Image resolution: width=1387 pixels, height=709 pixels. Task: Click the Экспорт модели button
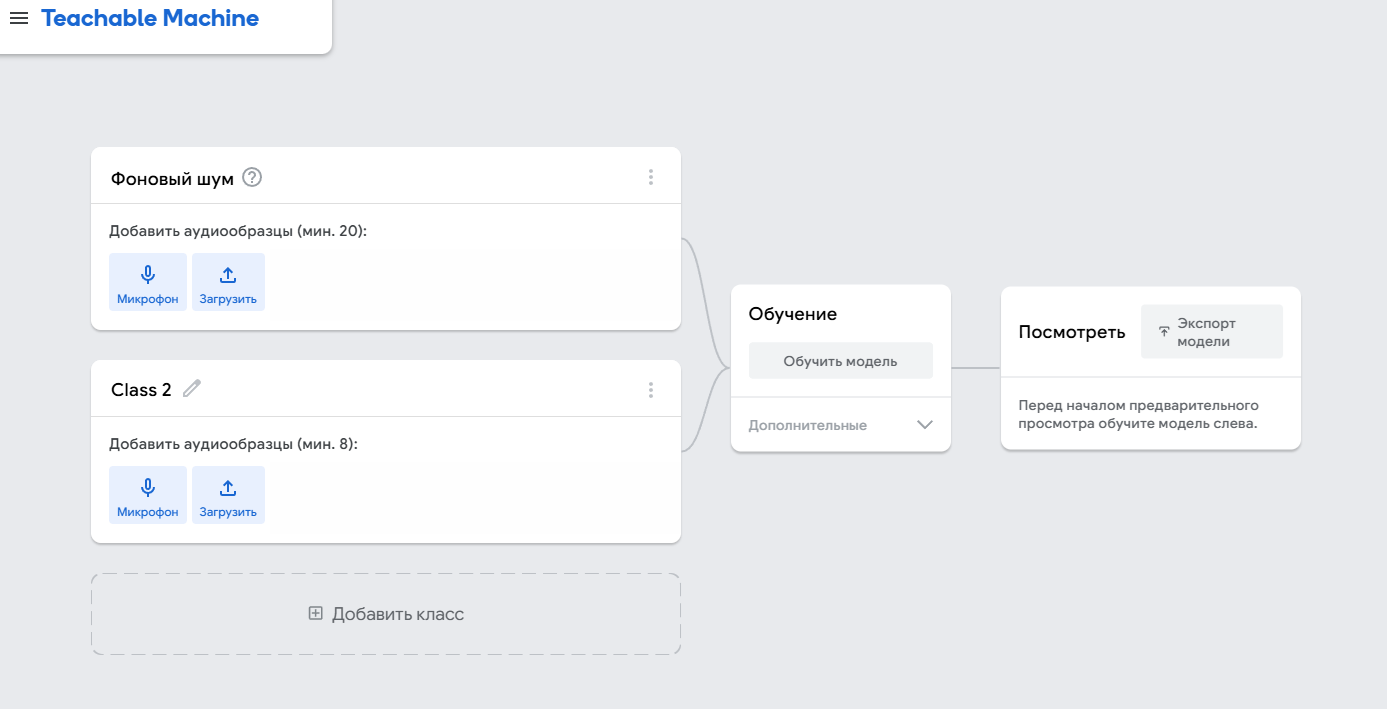tap(1211, 332)
